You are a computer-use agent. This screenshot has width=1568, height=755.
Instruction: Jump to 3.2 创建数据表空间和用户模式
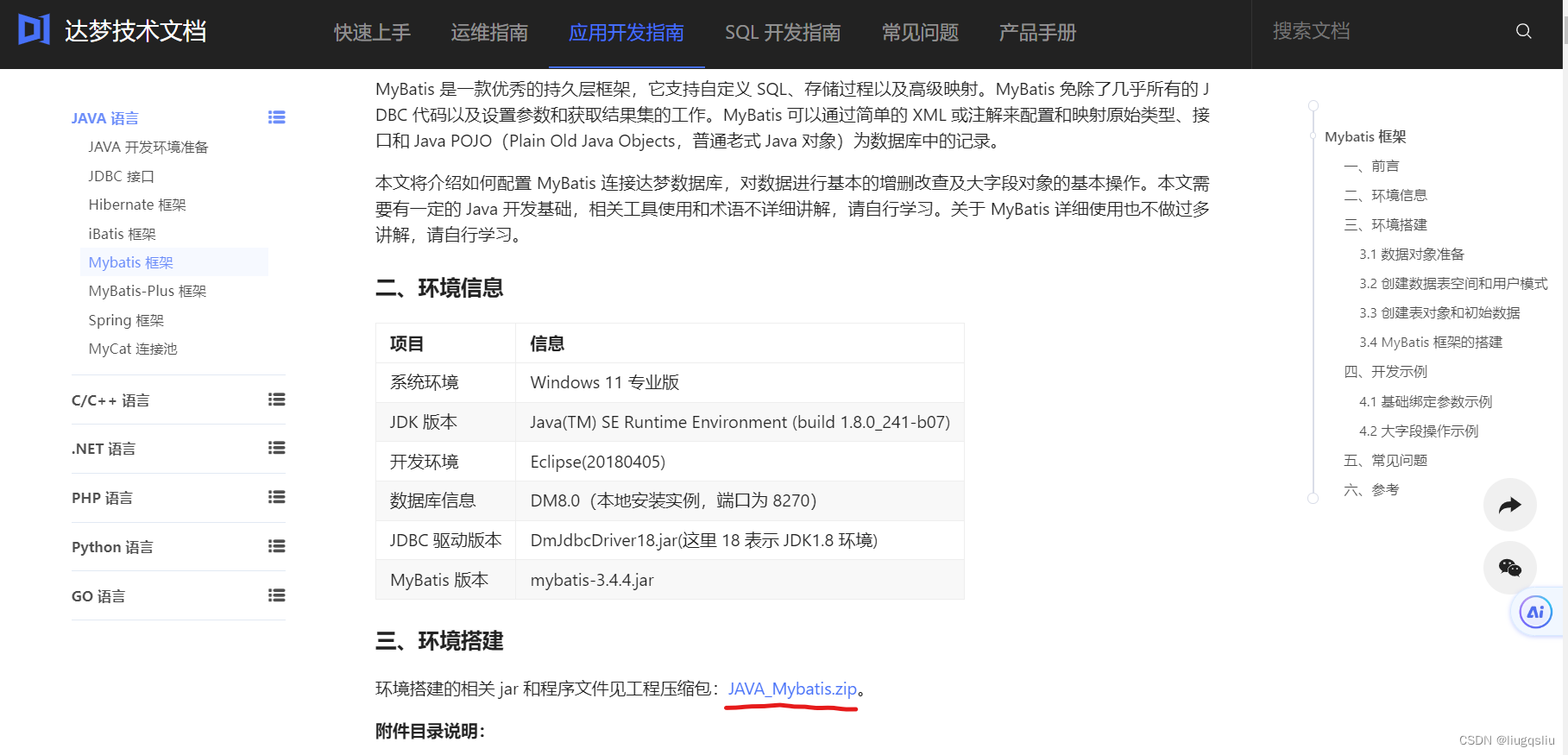1453,283
